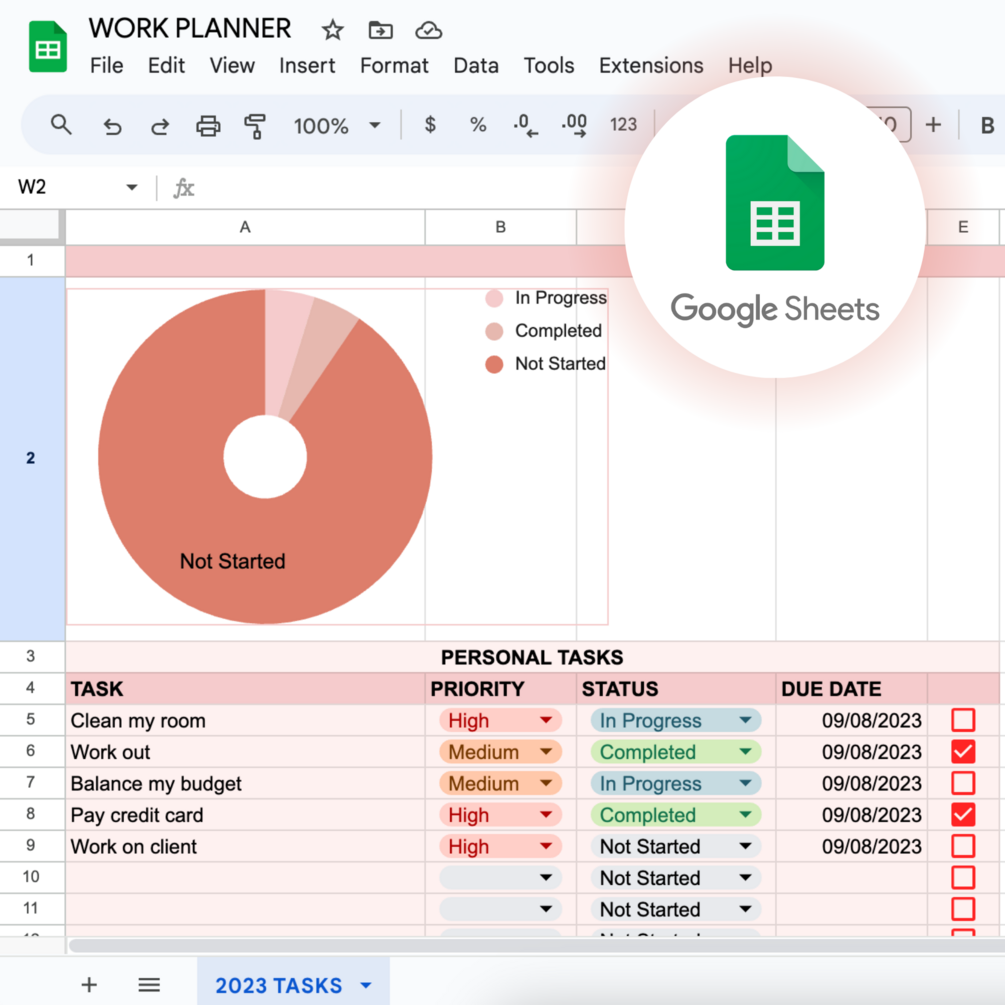Viewport: 1005px width, 1005px height.
Task: Add a new sheet with the plus button
Action: pos(88,984)
